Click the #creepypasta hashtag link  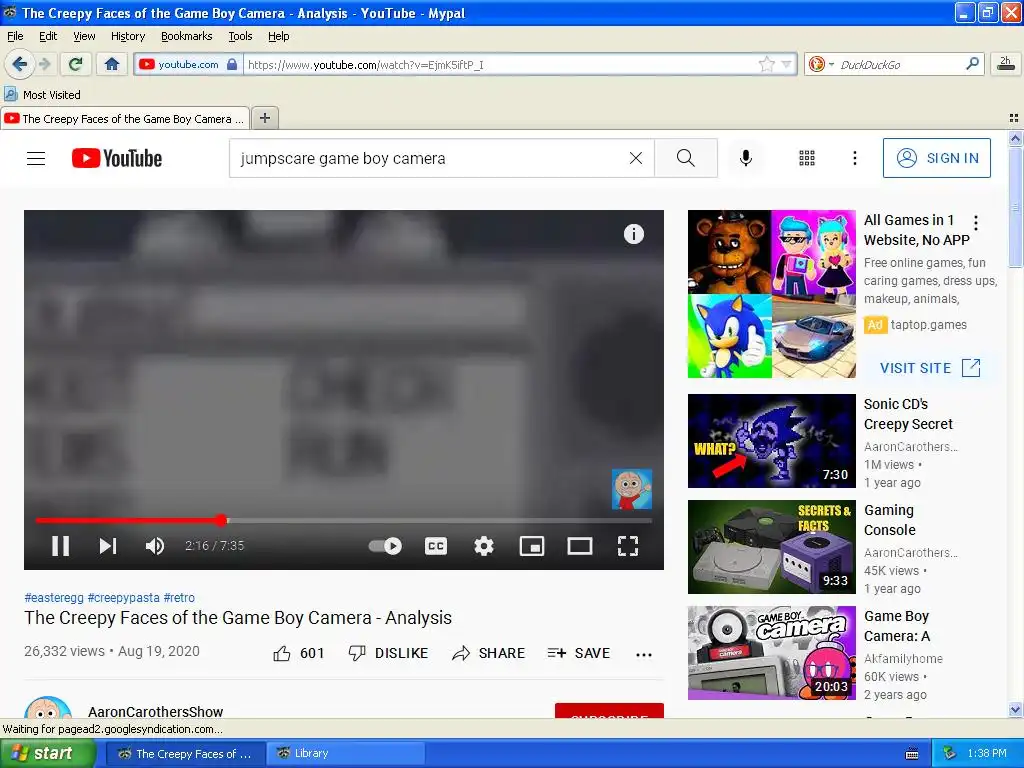123,598
